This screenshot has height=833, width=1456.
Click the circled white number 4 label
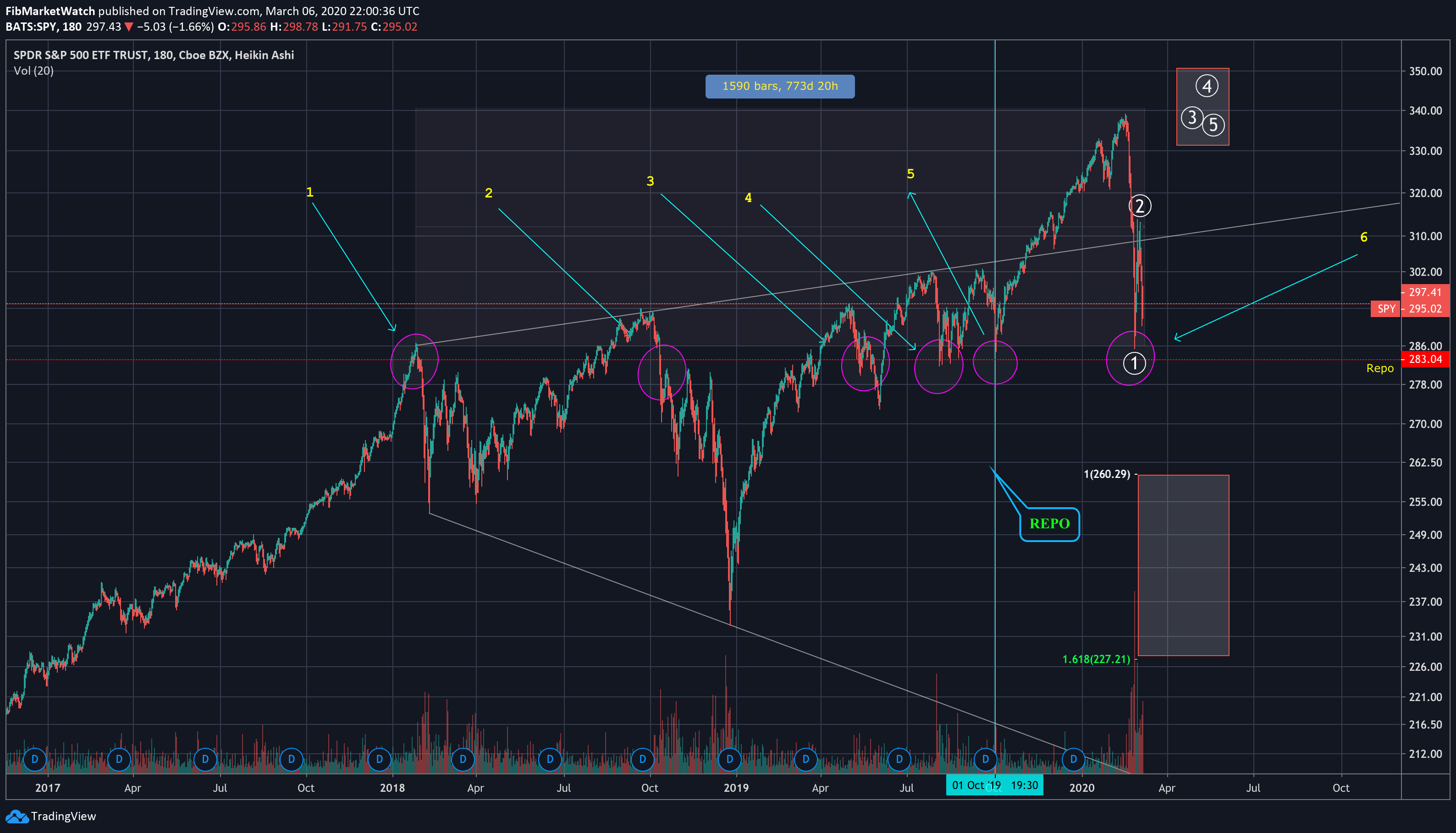1207,87
